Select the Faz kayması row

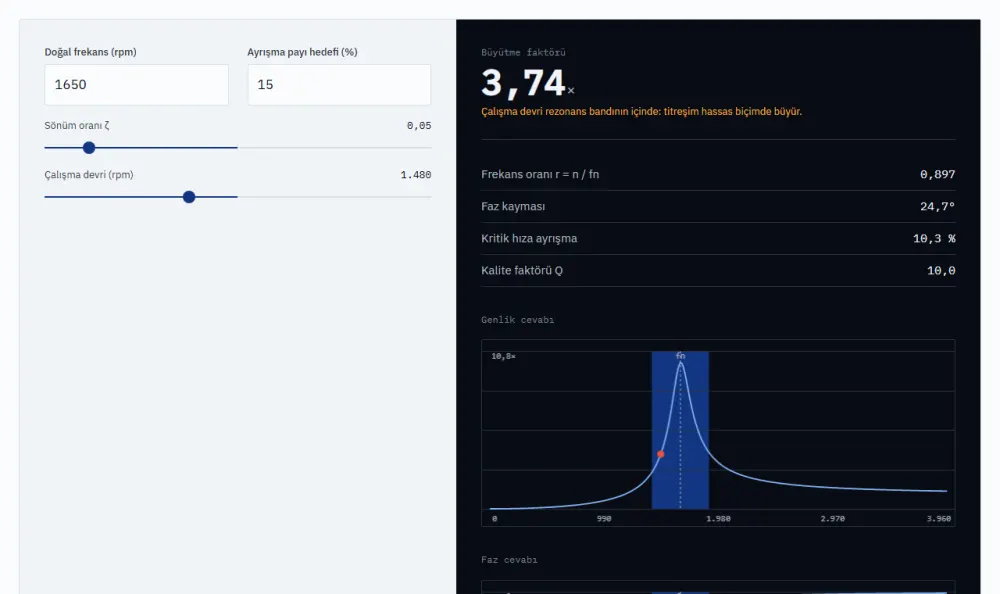pyautogui.click(x=718, y=207)
